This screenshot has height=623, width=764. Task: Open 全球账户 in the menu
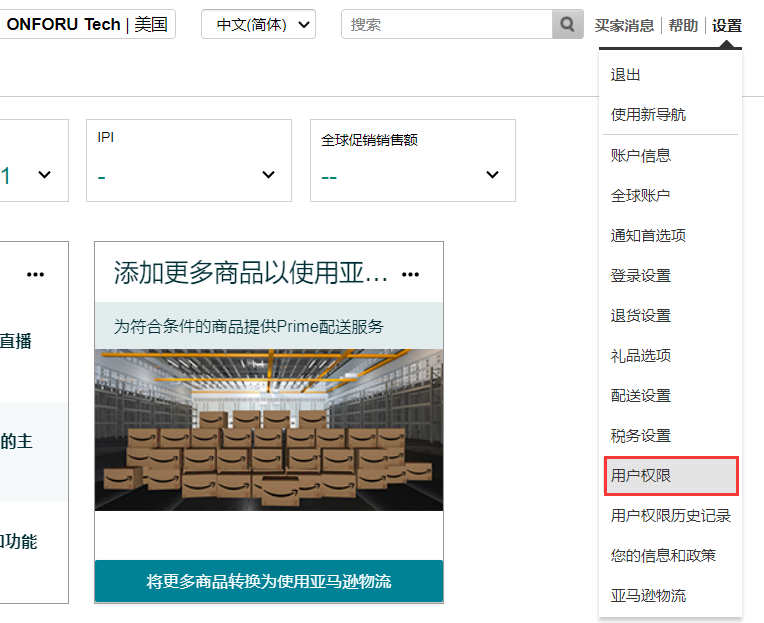tap(640, 196)
